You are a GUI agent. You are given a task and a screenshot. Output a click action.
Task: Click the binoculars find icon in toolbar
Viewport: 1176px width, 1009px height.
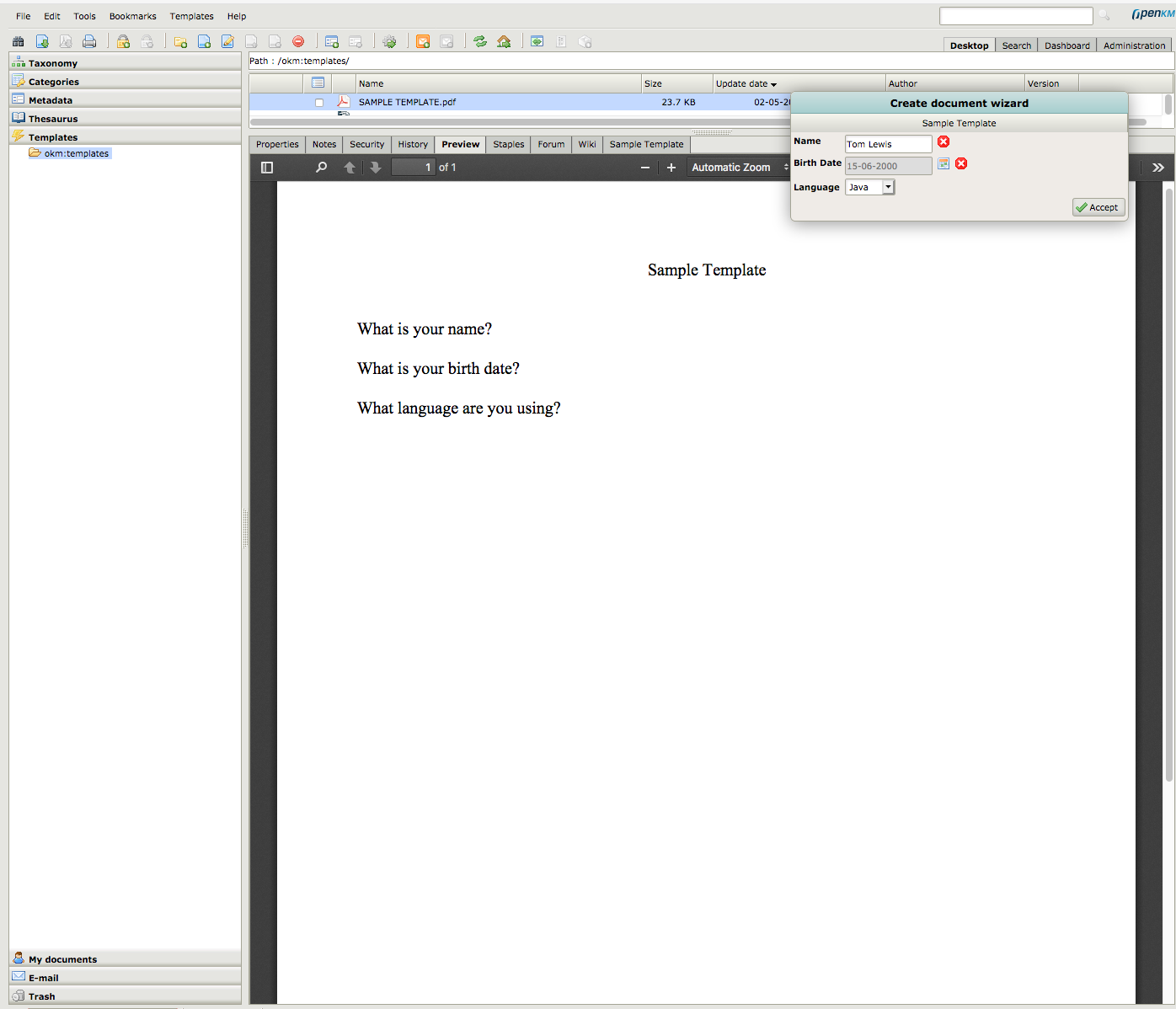click(x=18, y=41)
